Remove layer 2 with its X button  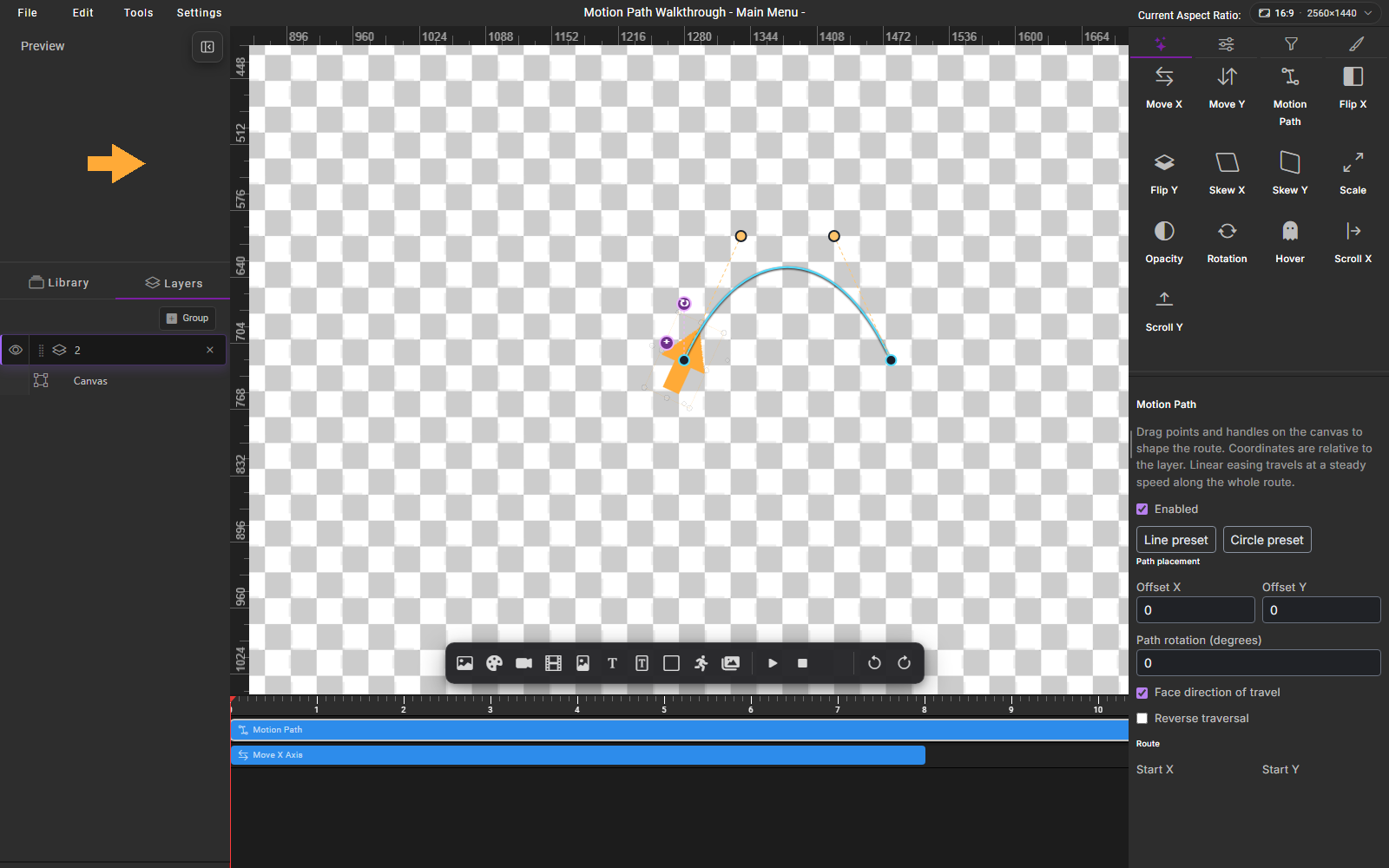tap(209, 350)
